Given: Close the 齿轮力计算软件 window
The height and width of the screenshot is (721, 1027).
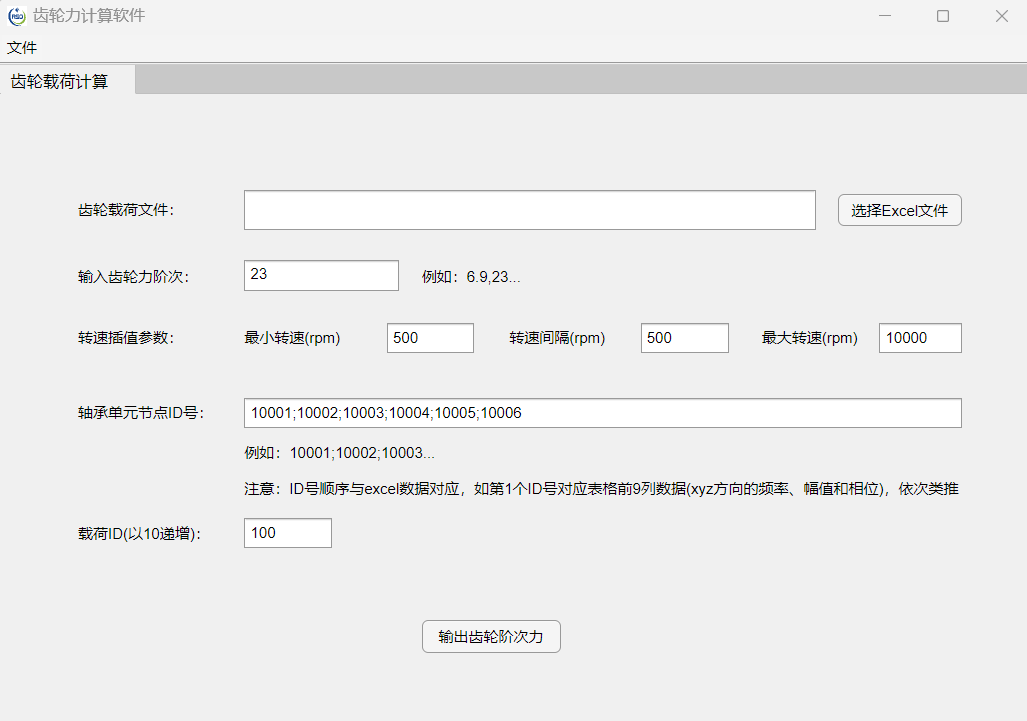Looking at the screenshot, I should 1001,16.
